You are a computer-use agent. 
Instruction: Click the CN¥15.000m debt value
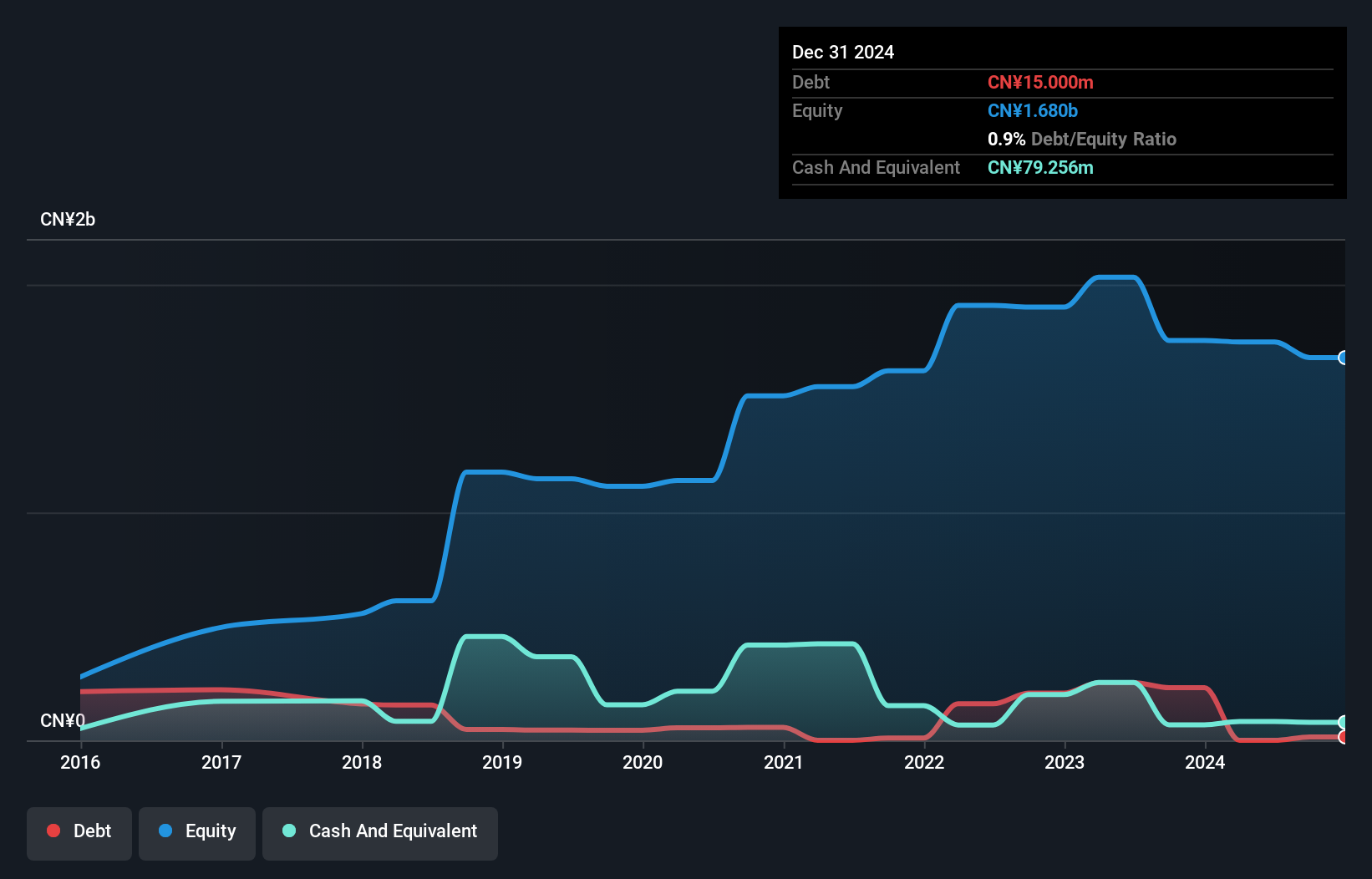coord(1040,82)
